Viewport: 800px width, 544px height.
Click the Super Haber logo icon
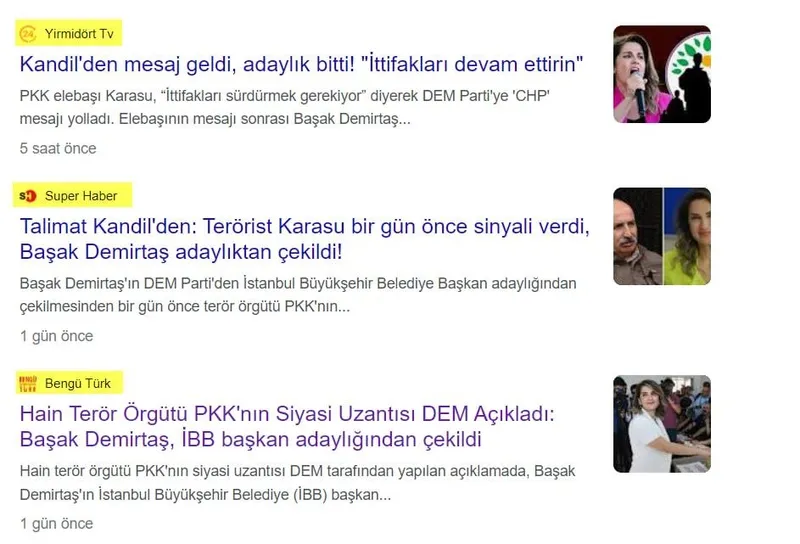(x=28, y=195)
